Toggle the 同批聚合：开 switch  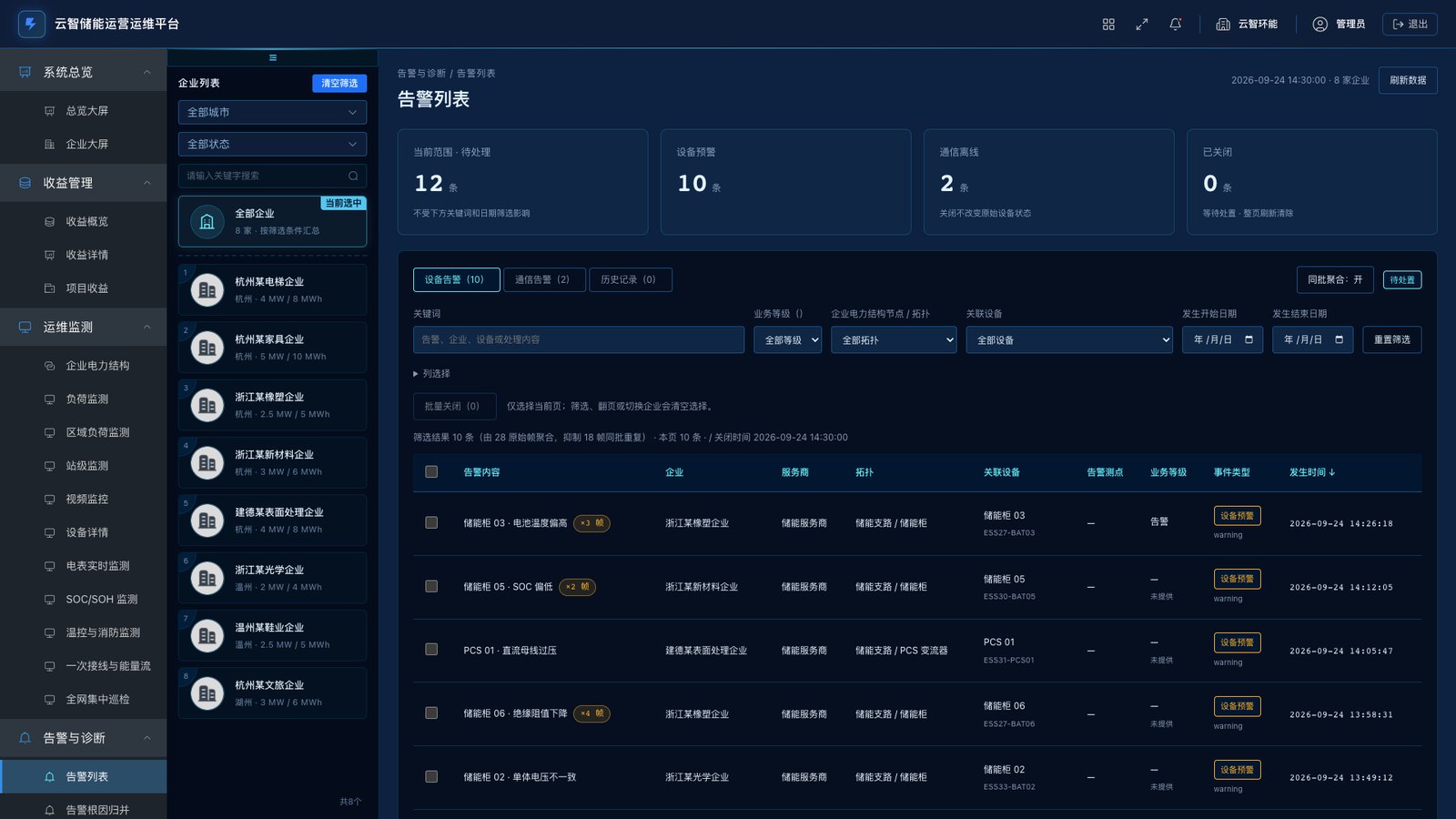1335,279
